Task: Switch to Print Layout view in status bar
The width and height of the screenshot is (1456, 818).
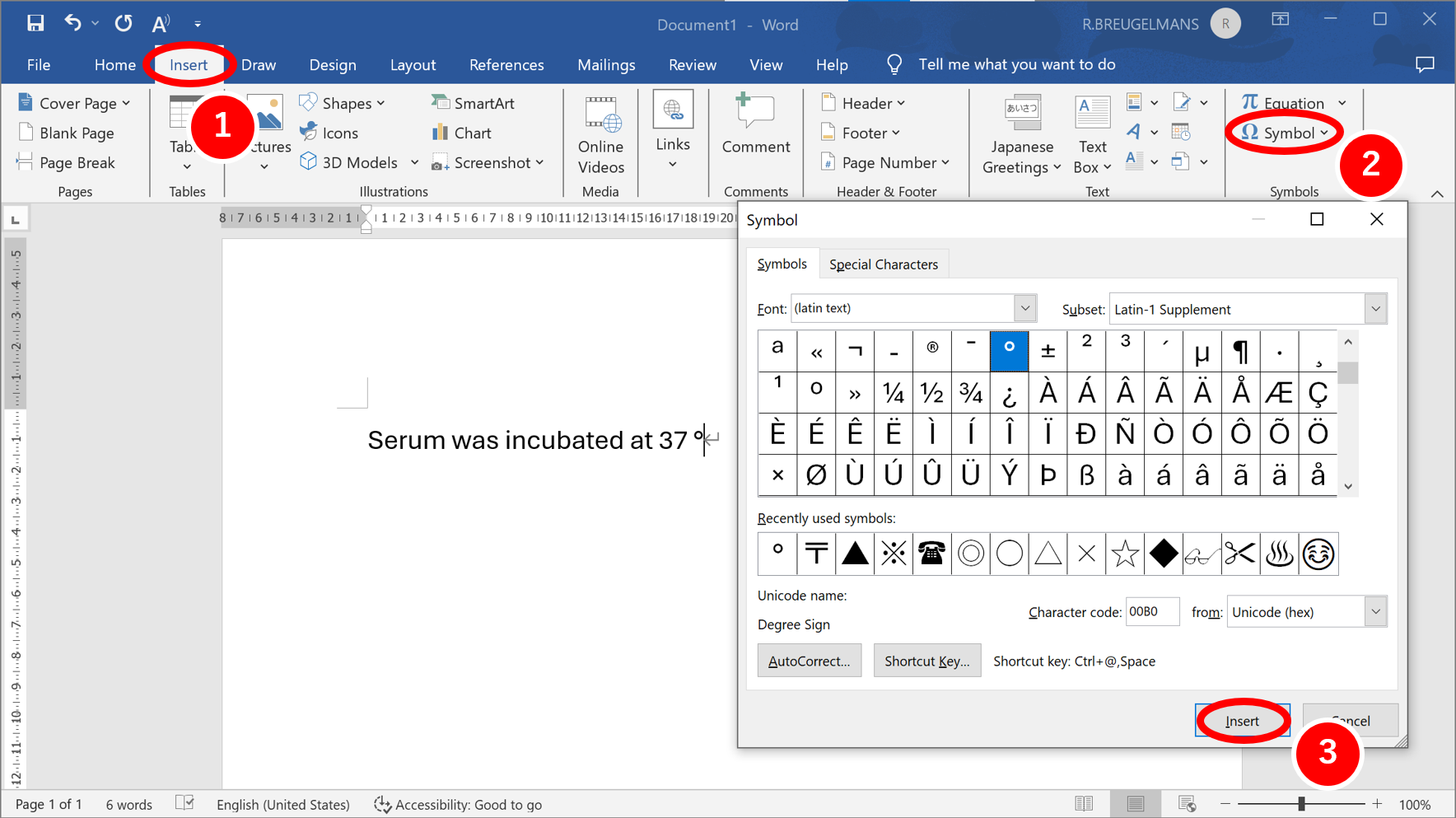Action: click(1135, 804)
